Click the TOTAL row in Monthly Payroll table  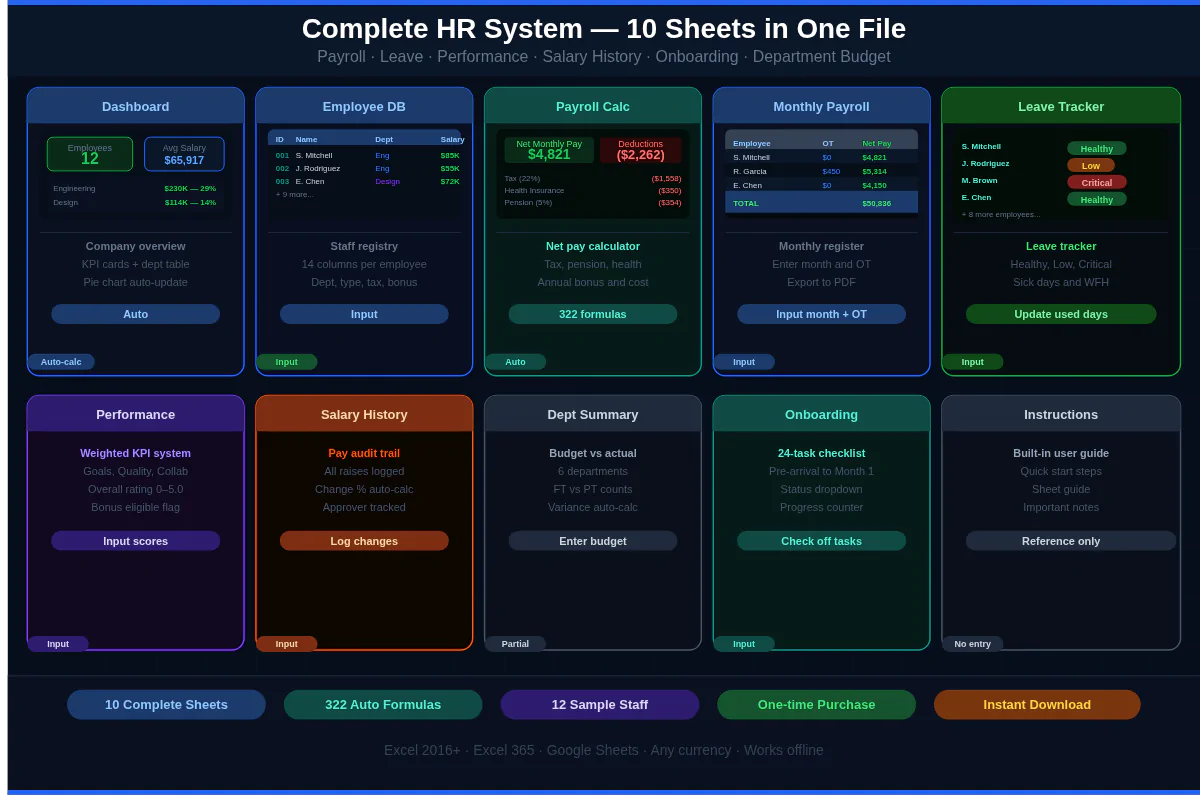[821, 203]
